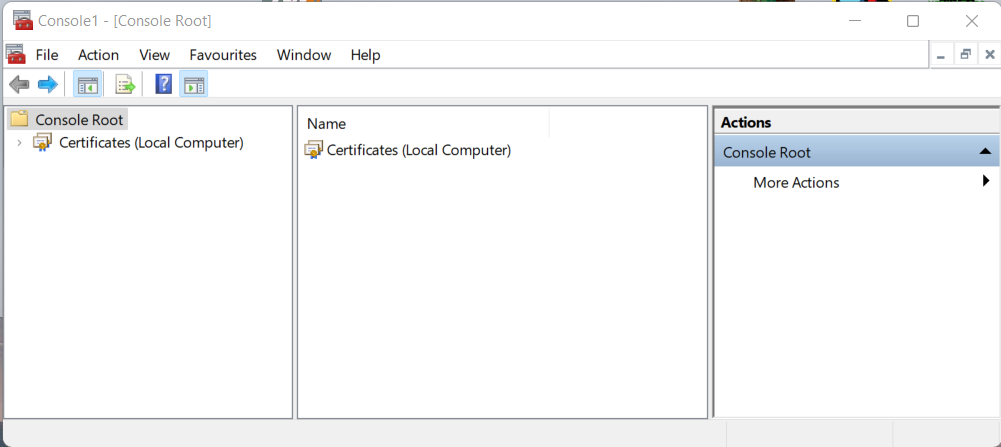Toggle Show/Hide Console Tree toolbar icon
Screen dimensions: 1001x447
[x=87, y=84]
